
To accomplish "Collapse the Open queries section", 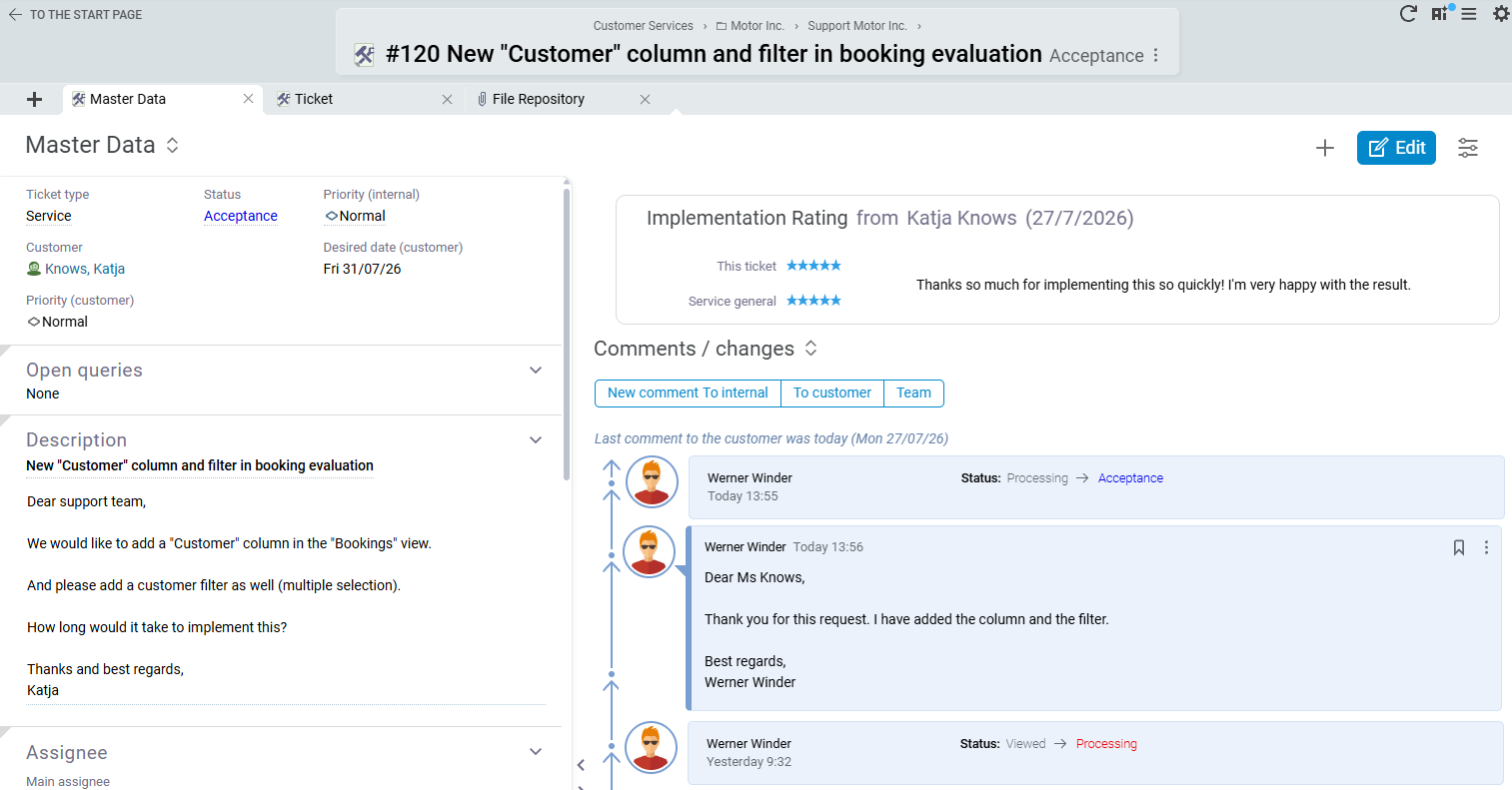I will click(x=536, y=371).
